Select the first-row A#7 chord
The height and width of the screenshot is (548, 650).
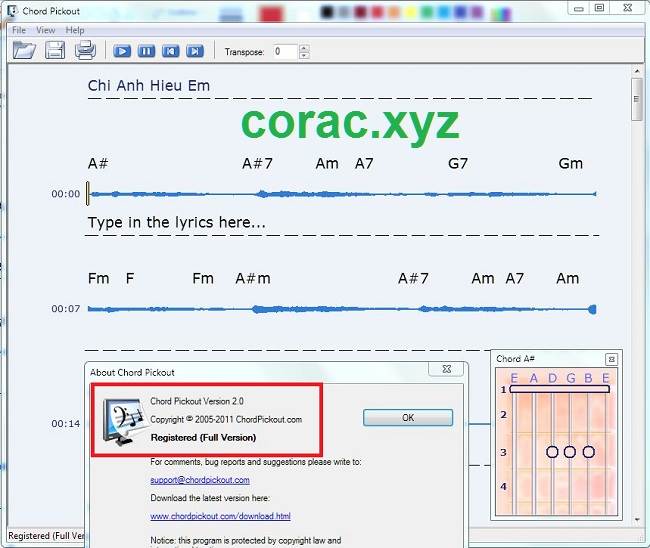(x=257, y=163)
